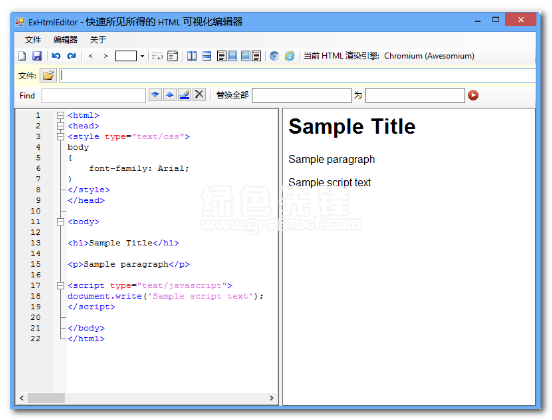Switch to horizontal split layout
This screenshot has height=420, width=552.
pos(207,56)
